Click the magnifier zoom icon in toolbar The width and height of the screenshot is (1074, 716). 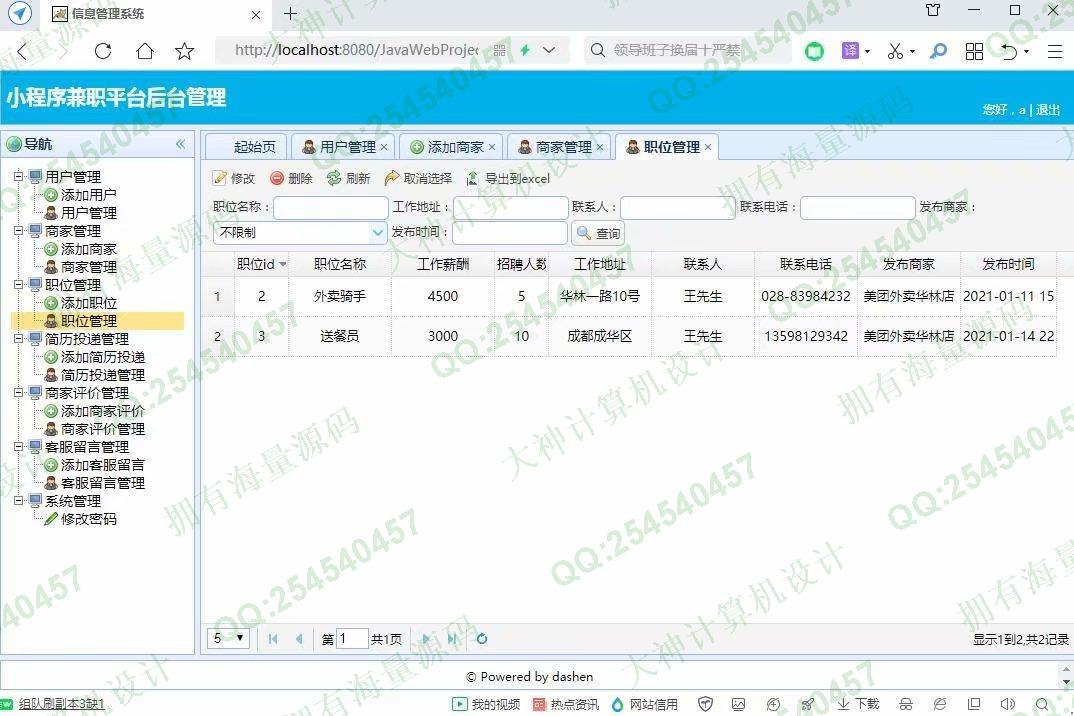point(938,51)
